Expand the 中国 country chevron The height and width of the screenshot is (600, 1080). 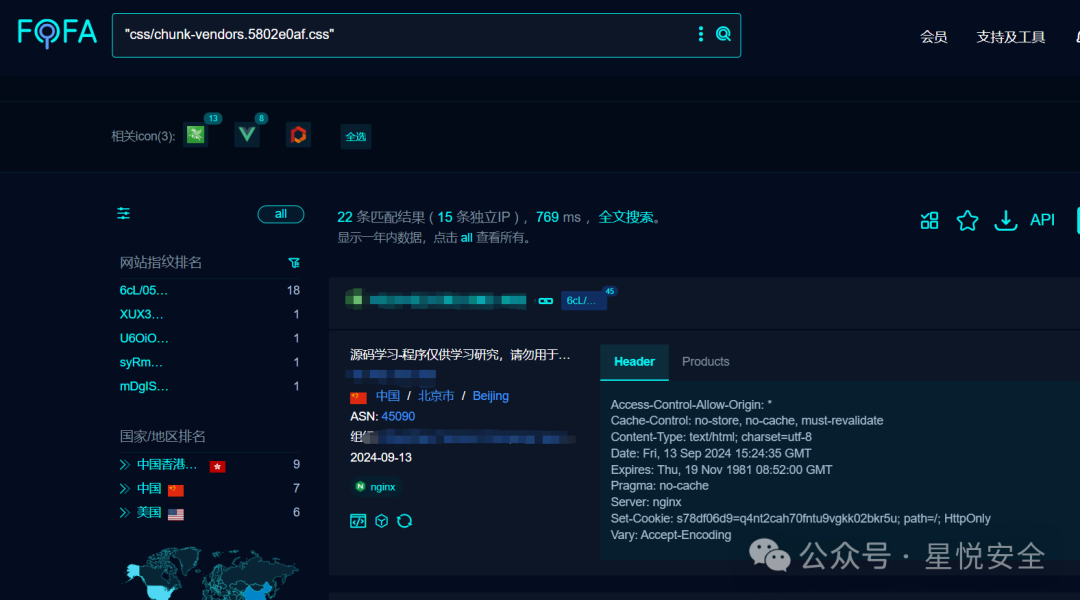point(125,489)
